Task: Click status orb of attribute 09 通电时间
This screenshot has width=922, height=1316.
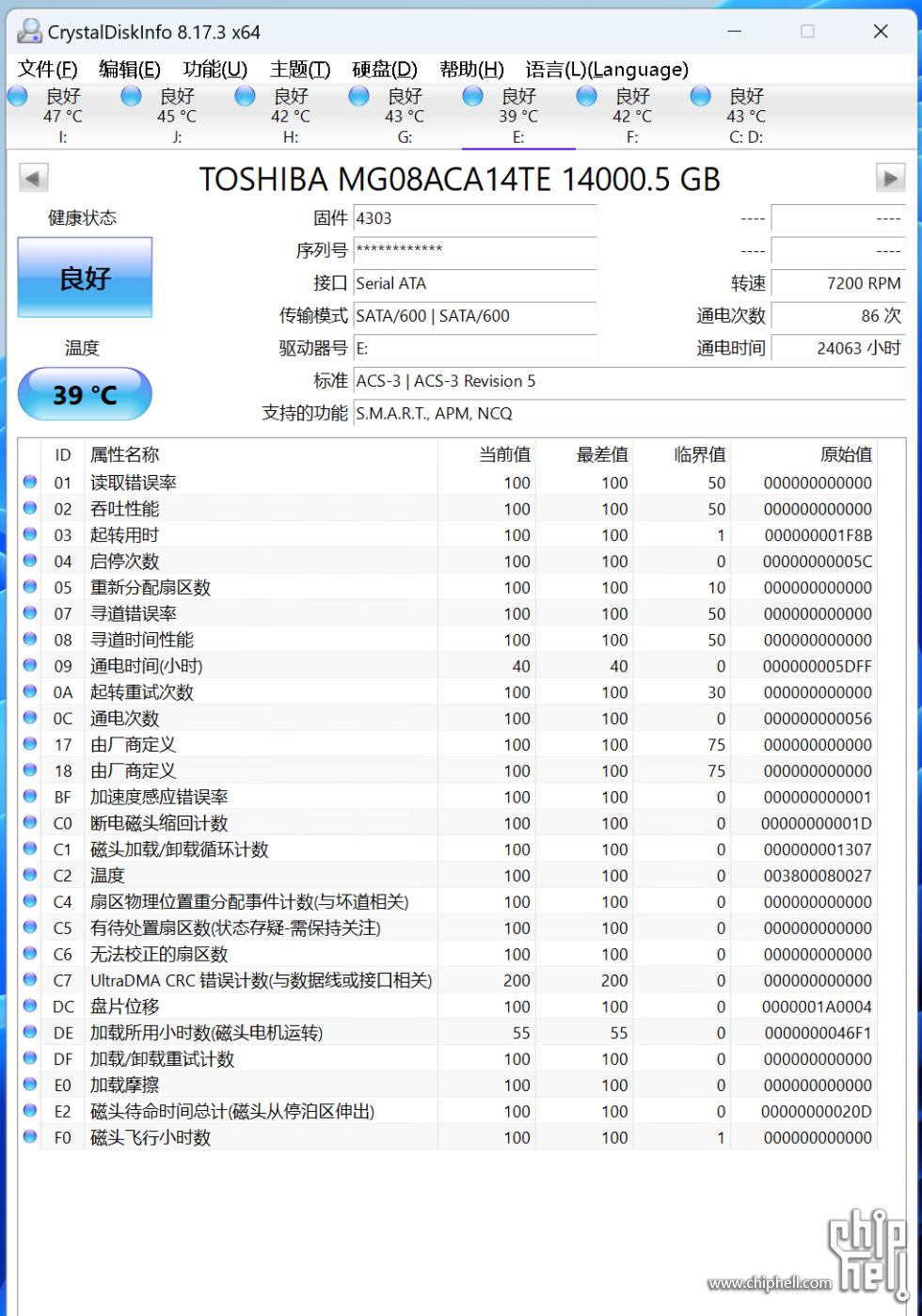Action: pos(30,665)
